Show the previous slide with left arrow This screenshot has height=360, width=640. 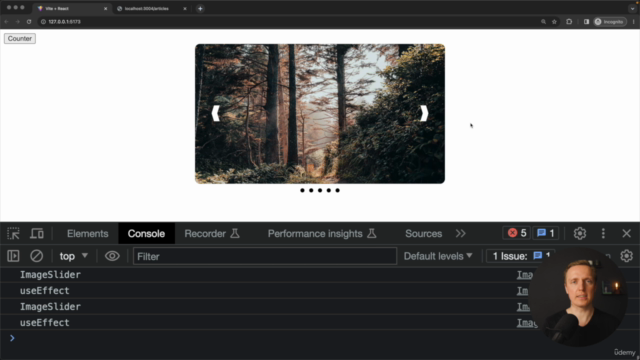click(216, 113)
